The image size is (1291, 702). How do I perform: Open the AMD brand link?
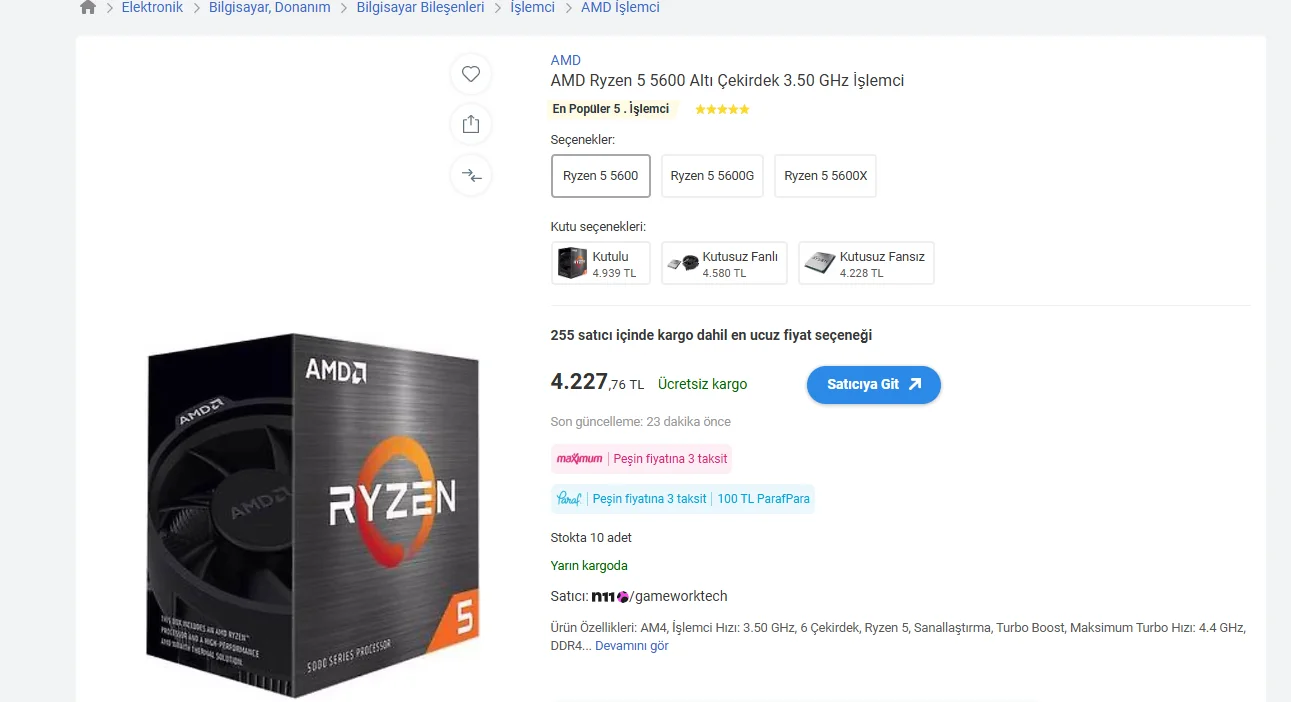(565, 60)
